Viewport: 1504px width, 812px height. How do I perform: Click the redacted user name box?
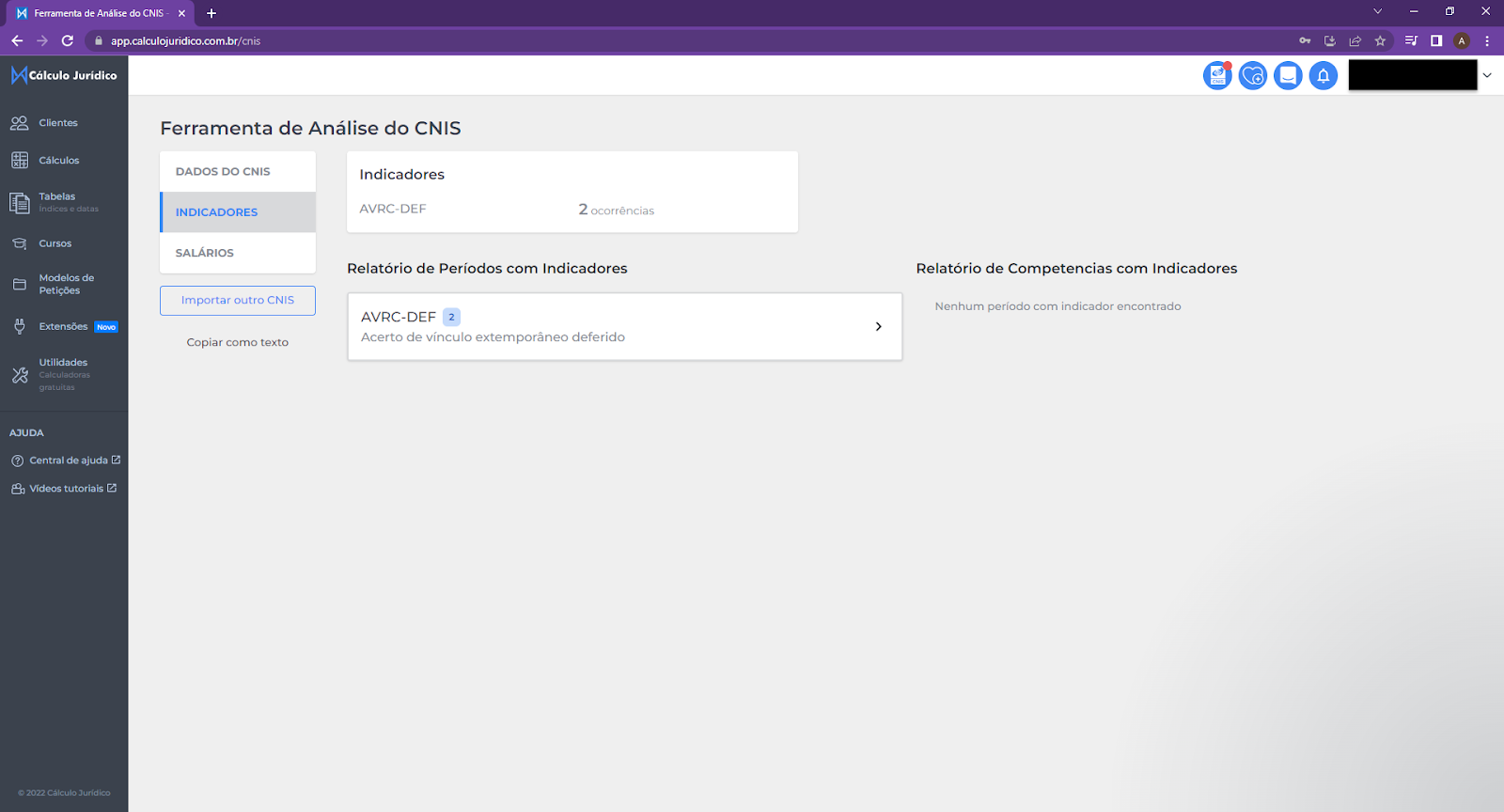click(1412, 75)
